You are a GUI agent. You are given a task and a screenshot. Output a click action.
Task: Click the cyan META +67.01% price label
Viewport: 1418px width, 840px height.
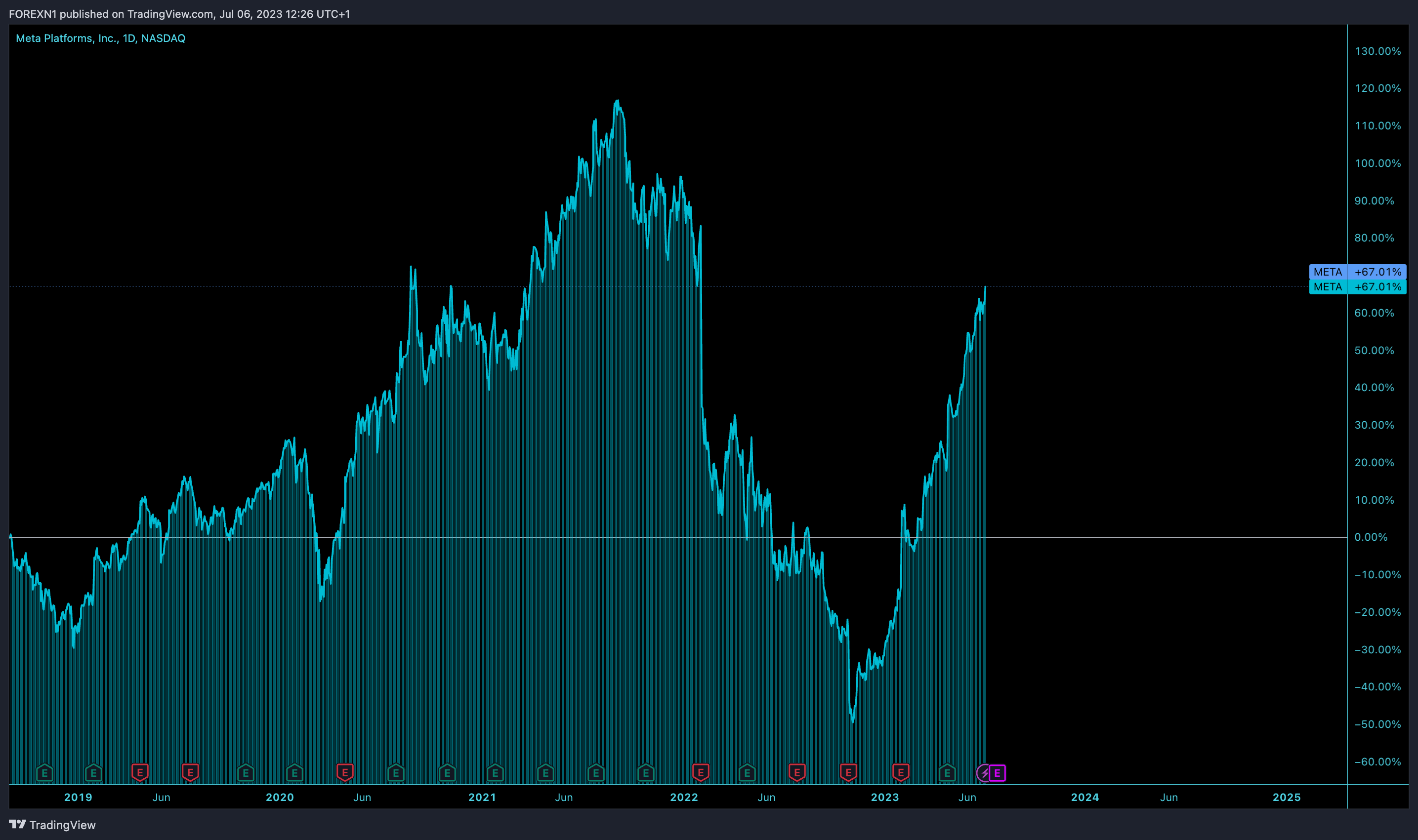click(1357, 286)
